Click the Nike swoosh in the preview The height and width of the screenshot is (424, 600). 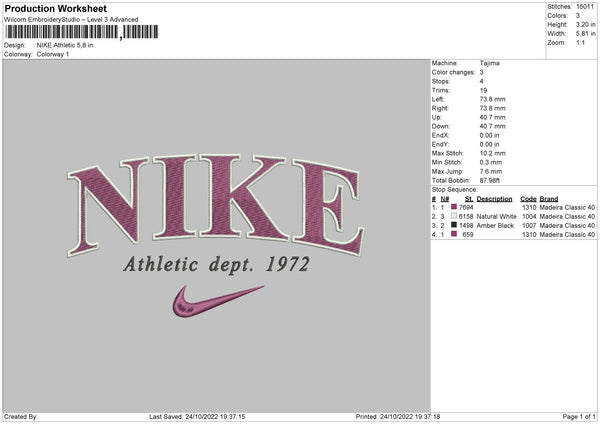[217, 301]
